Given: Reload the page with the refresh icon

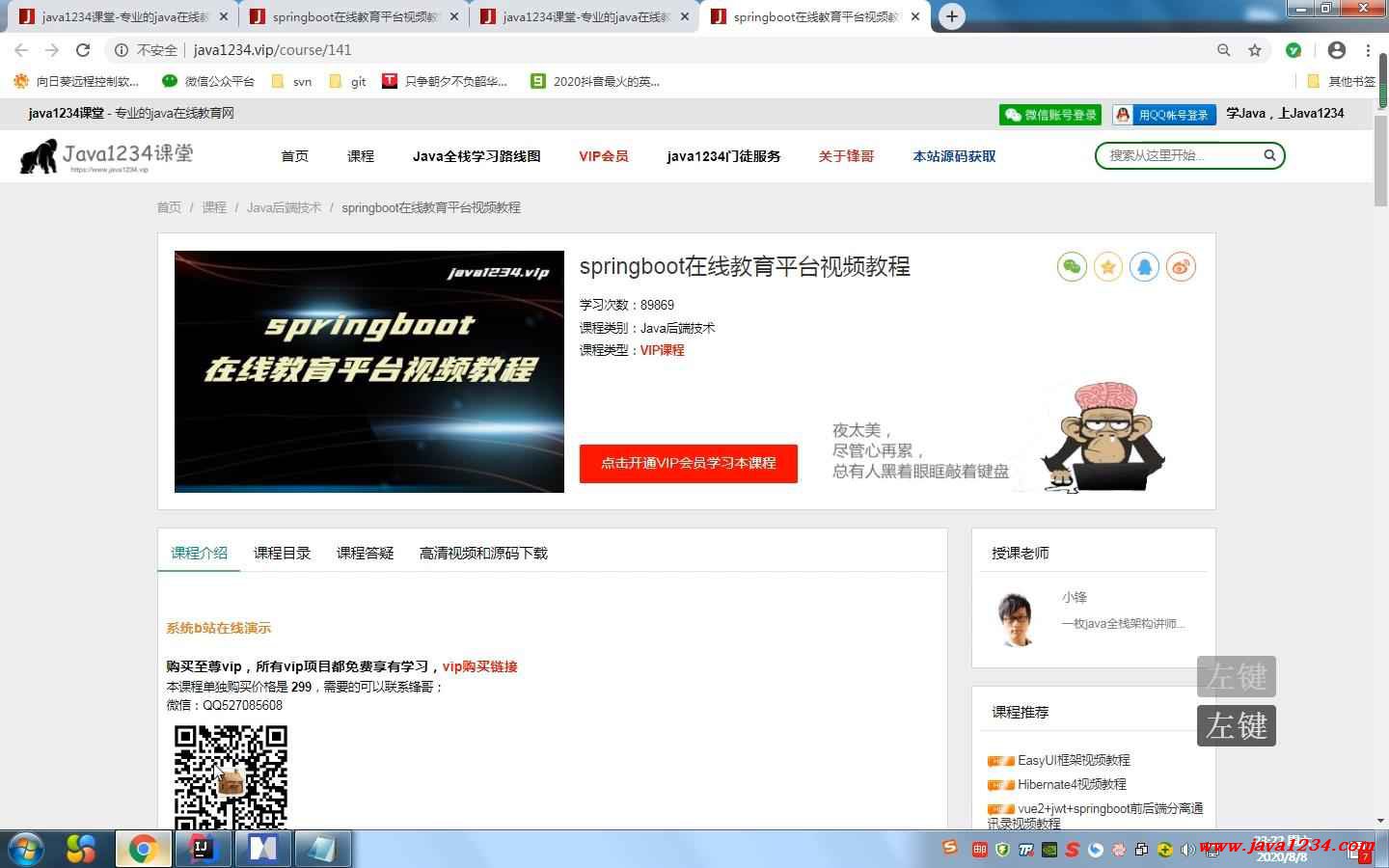Looking at the screenshot, I should (x=83, y=50).
